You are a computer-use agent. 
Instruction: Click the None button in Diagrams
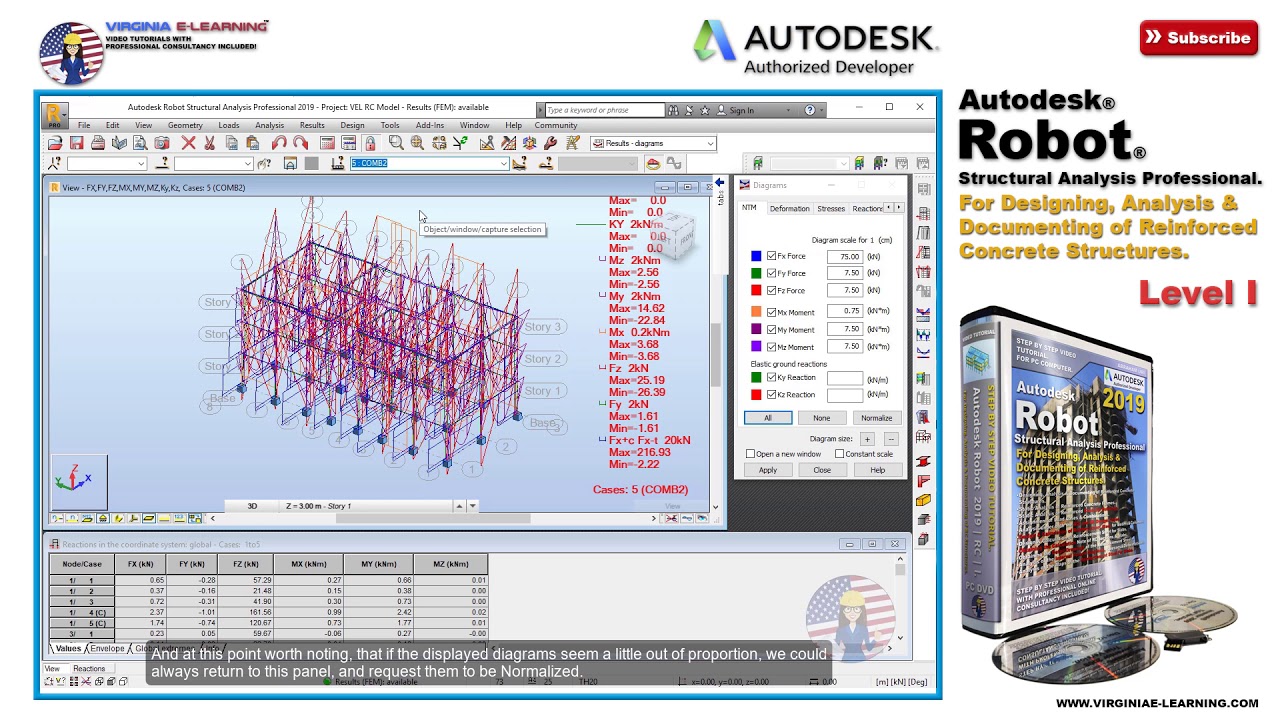click(x=821, y=418)
